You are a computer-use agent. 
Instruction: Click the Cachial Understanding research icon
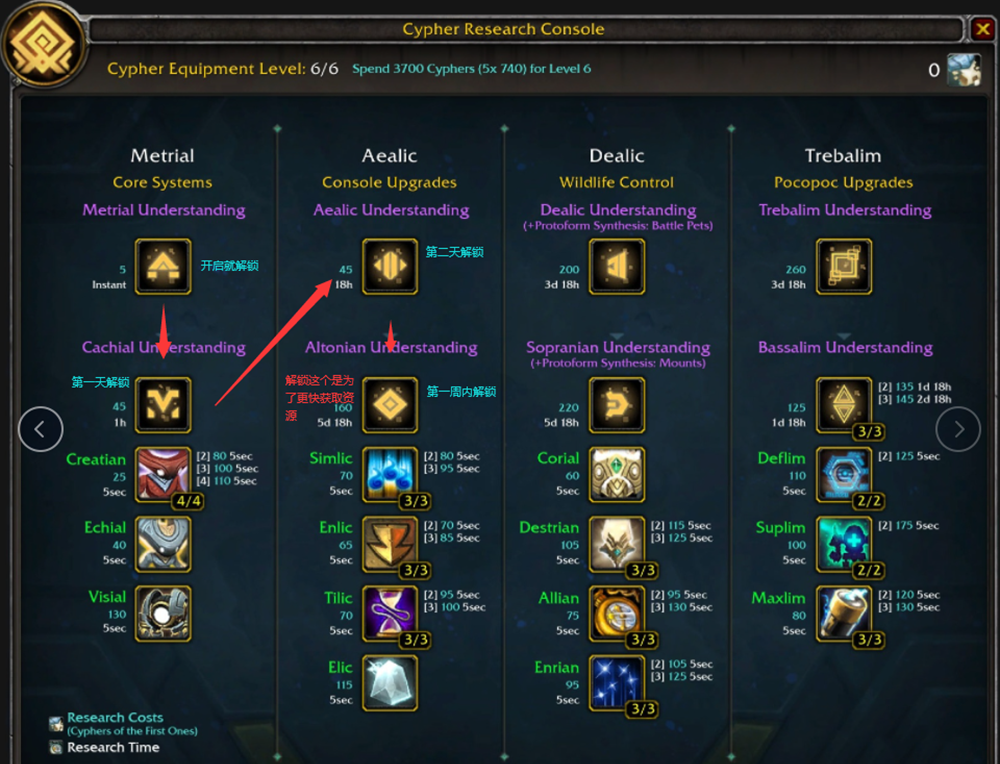click(x=163, y=405)
